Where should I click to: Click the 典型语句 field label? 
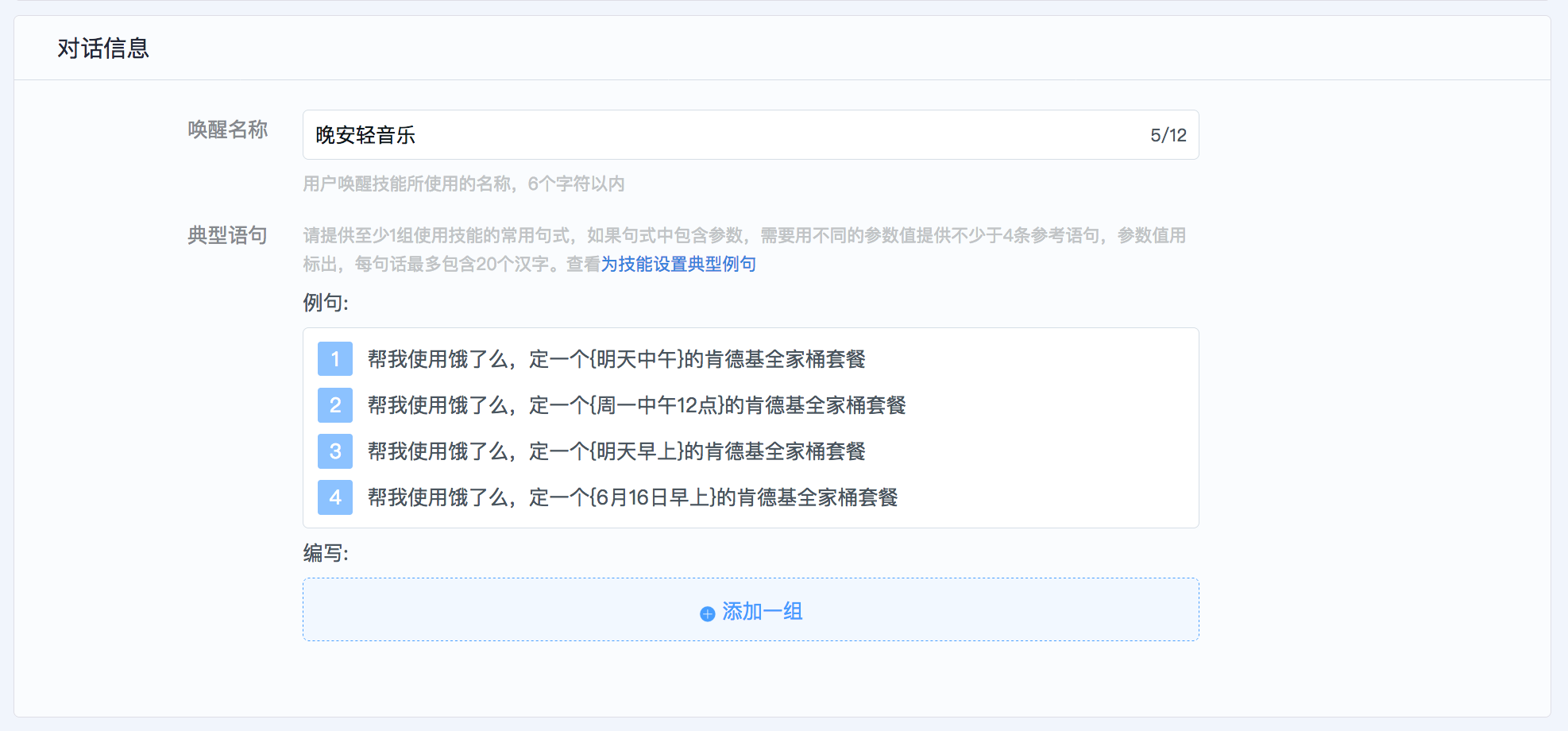(x=227, y=235)
